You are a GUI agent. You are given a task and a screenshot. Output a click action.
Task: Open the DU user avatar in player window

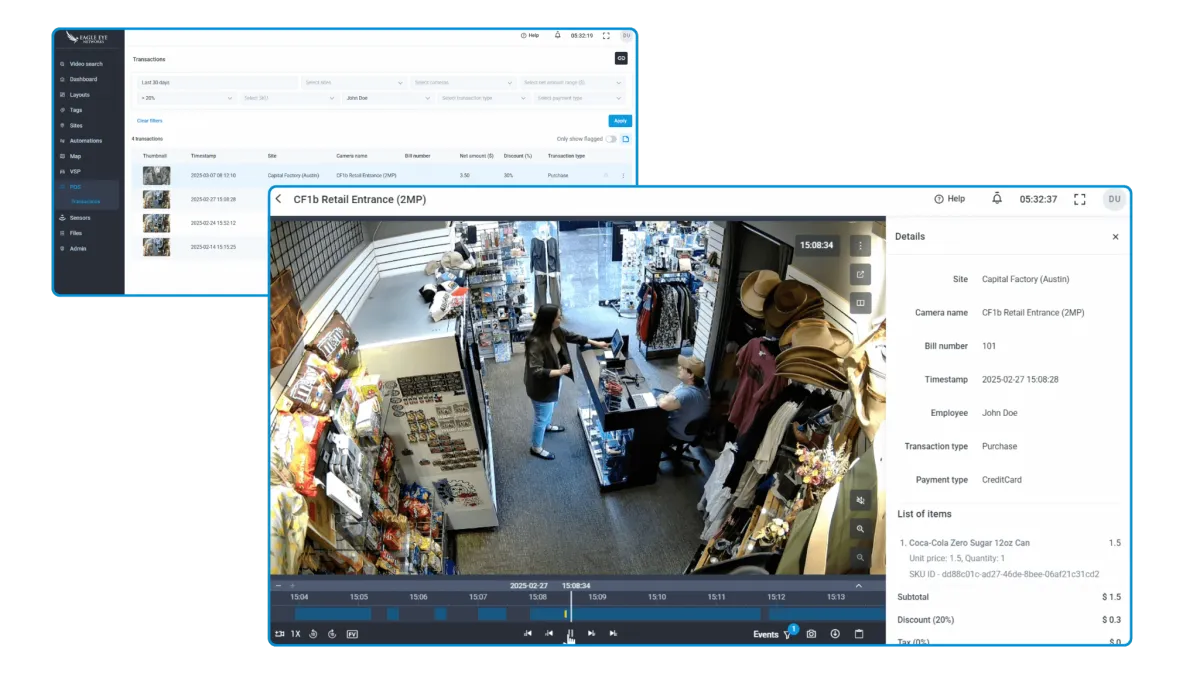[x=1114, y=199]
